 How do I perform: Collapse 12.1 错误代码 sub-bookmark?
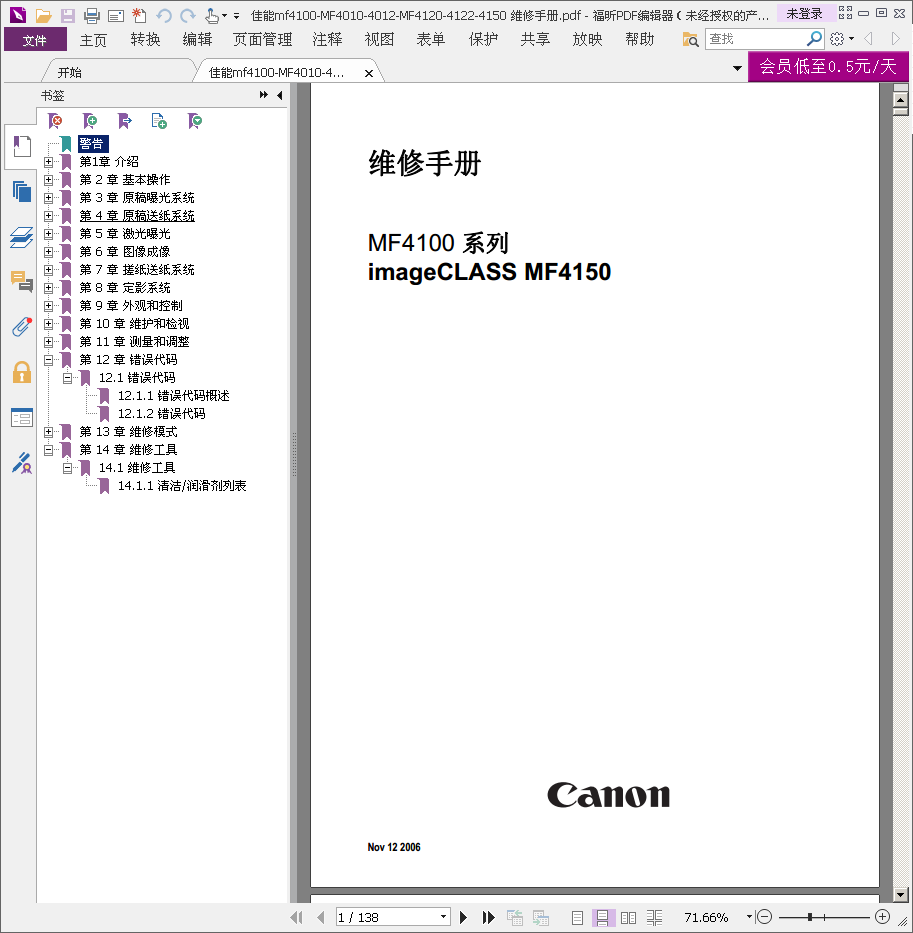tap(68, 377)
